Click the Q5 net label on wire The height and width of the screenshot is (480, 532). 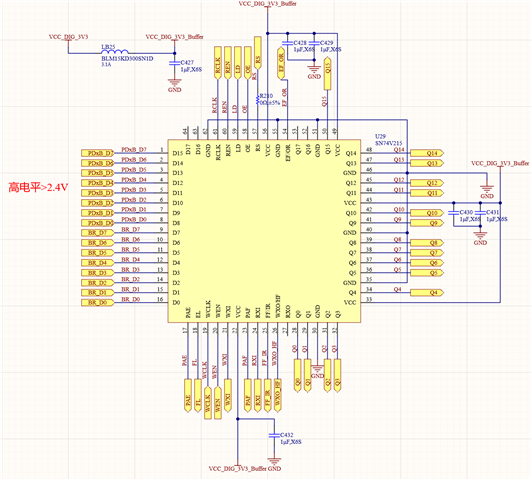tap(397, 269)
